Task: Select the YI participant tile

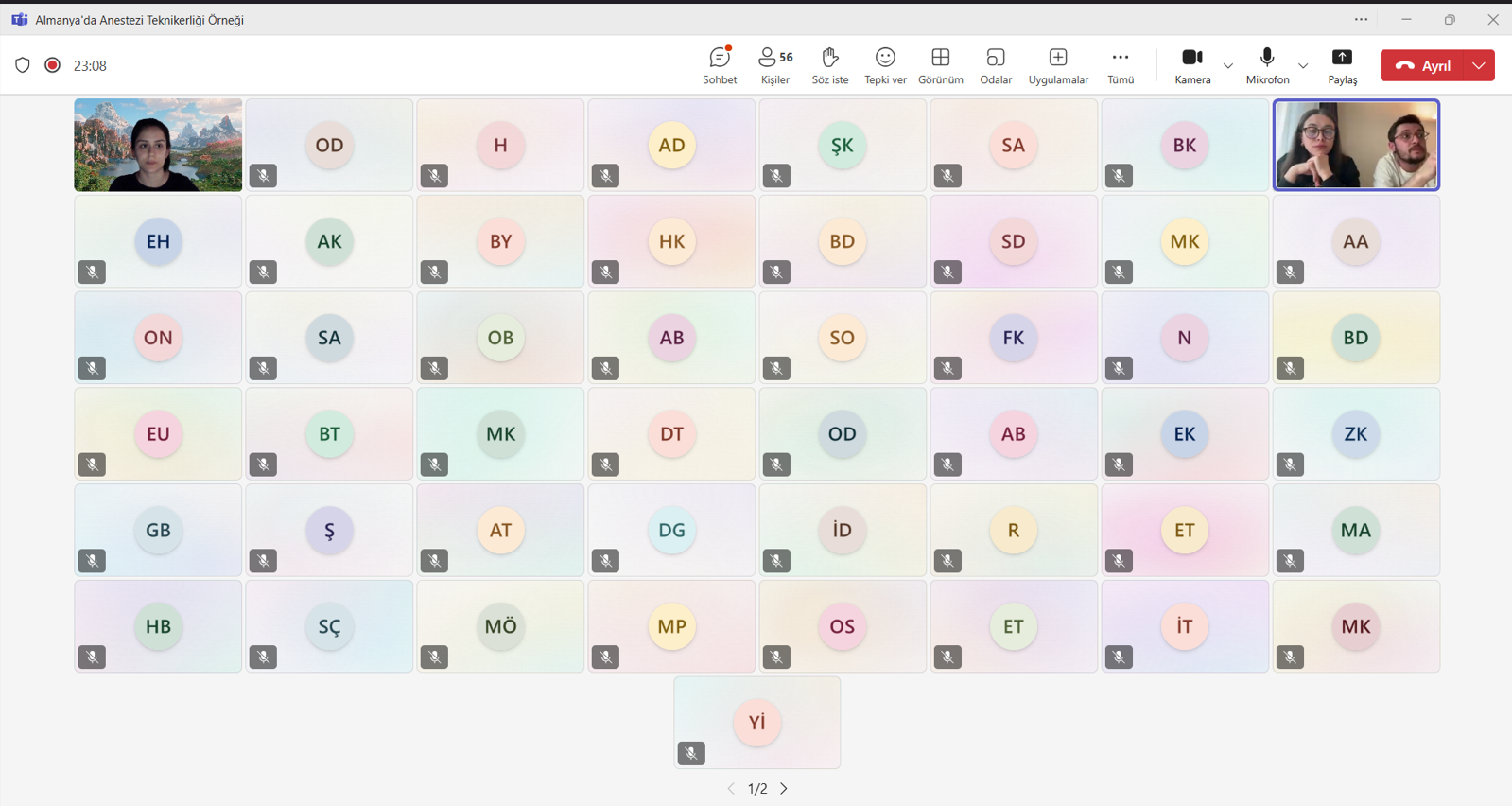Action: (756, 722)
